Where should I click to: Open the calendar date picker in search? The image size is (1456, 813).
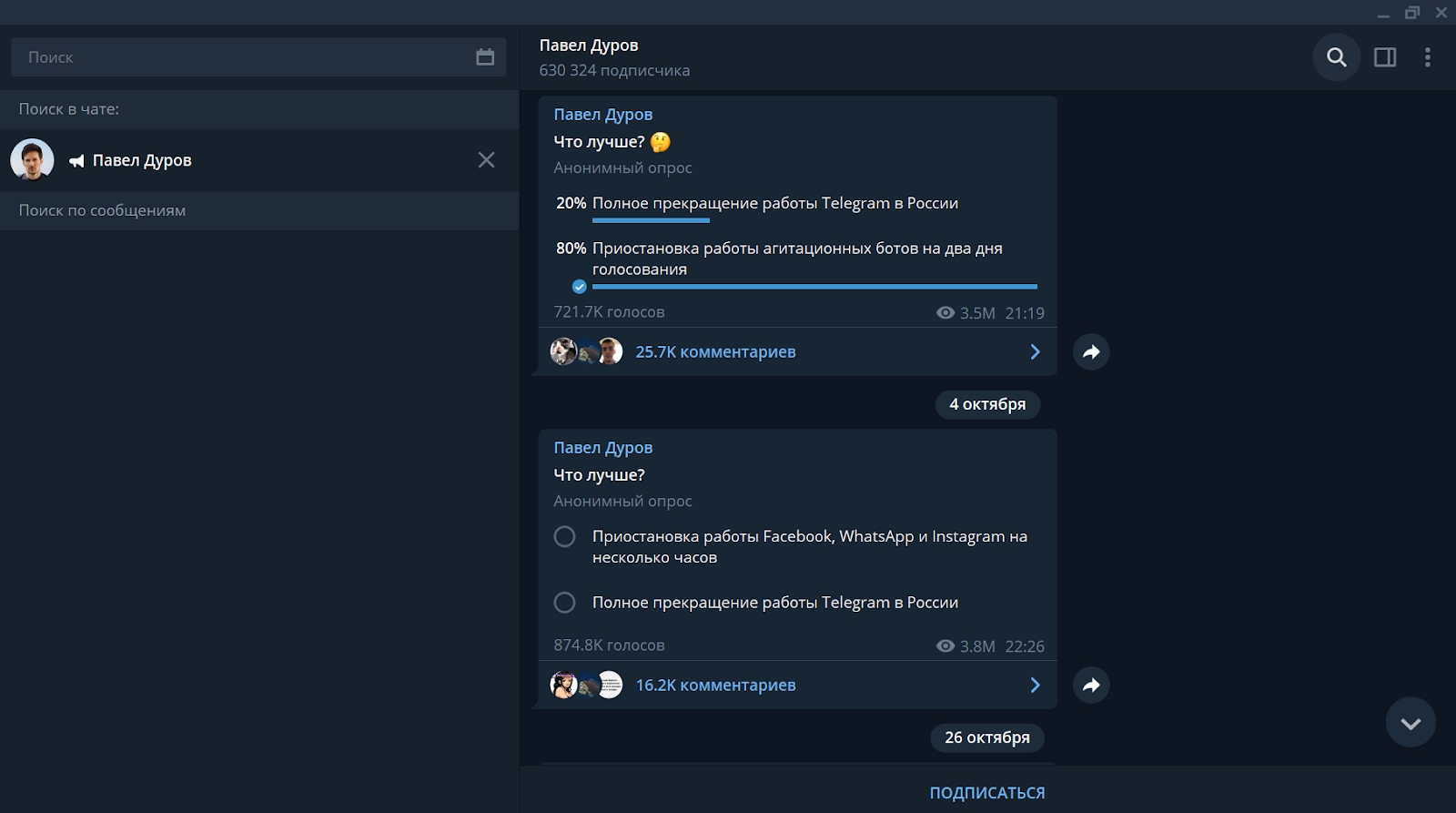click(485, 57)
